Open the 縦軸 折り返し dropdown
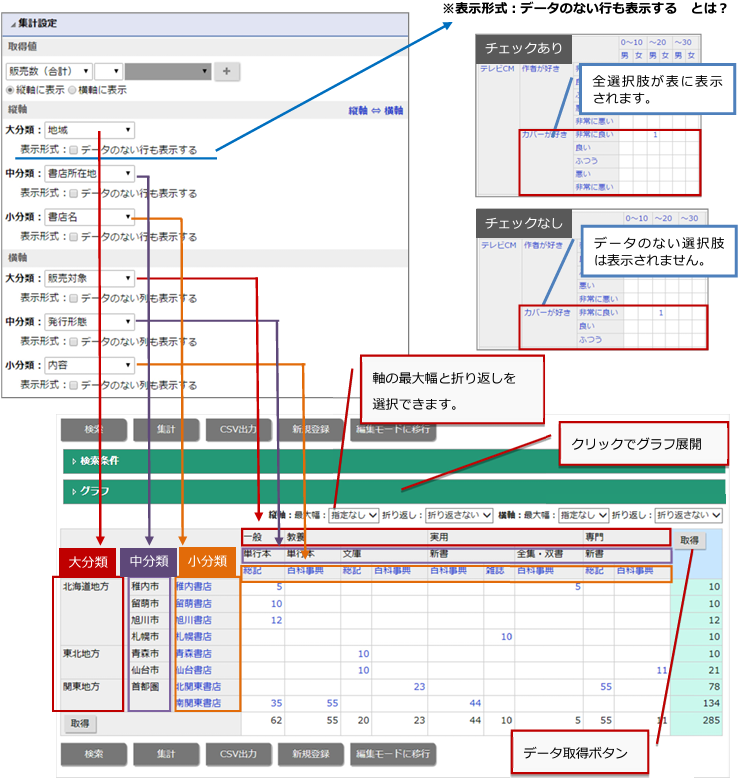Viewport: 740px width, 780px height. point(459,515)
